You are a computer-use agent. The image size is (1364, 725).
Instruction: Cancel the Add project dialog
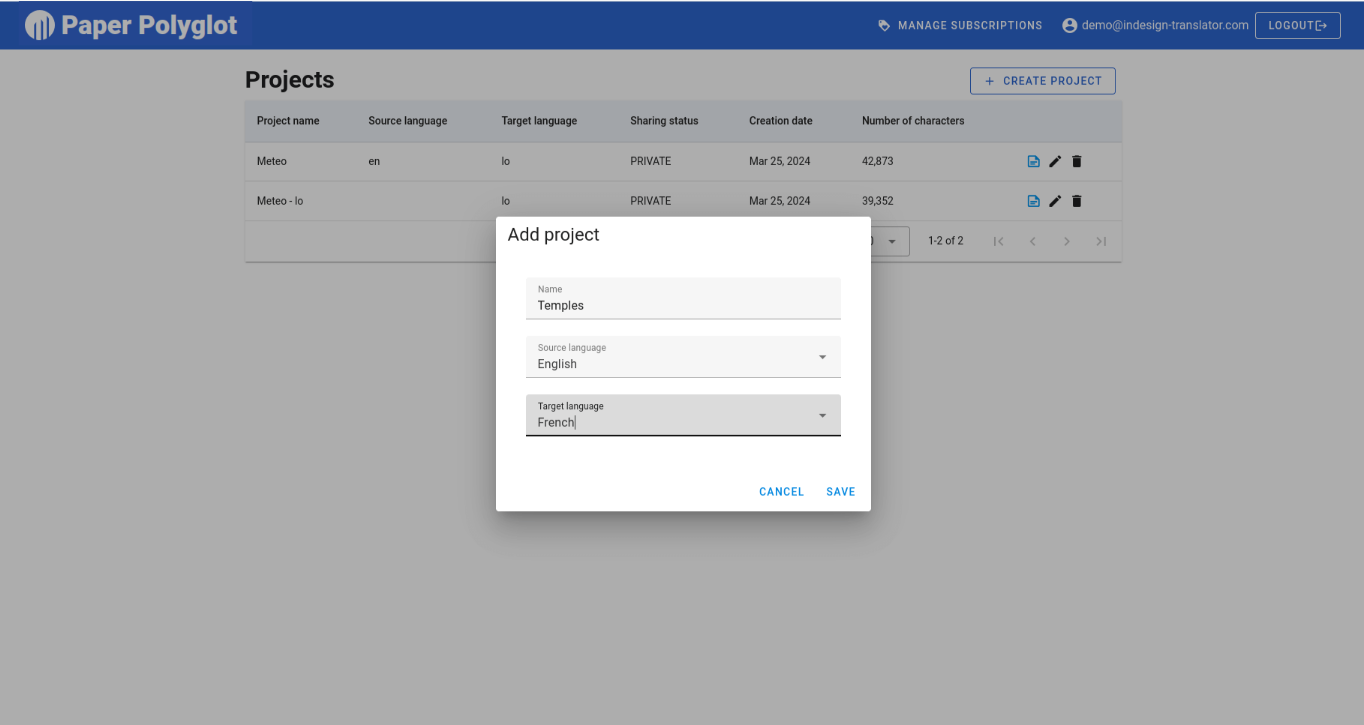pyautogui.click(x=781, y=491)
